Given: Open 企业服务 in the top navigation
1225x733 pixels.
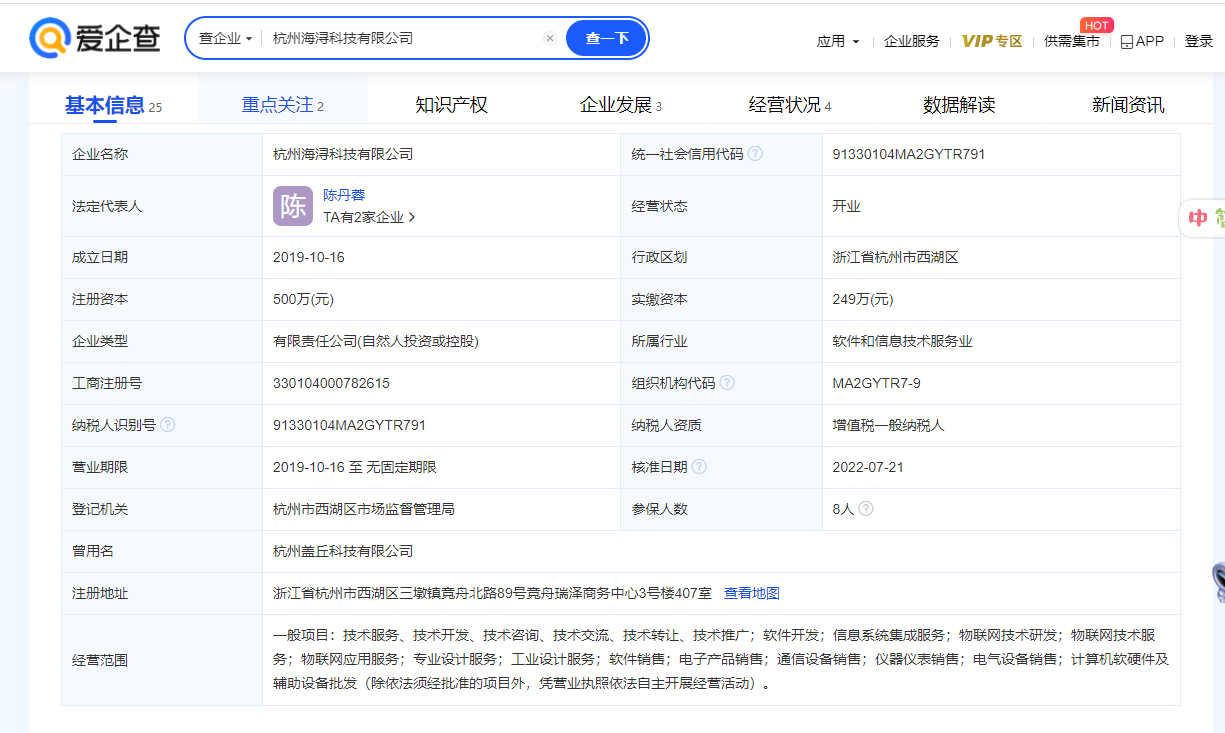Looking at the screenshot, I should (x=912, y=41).
